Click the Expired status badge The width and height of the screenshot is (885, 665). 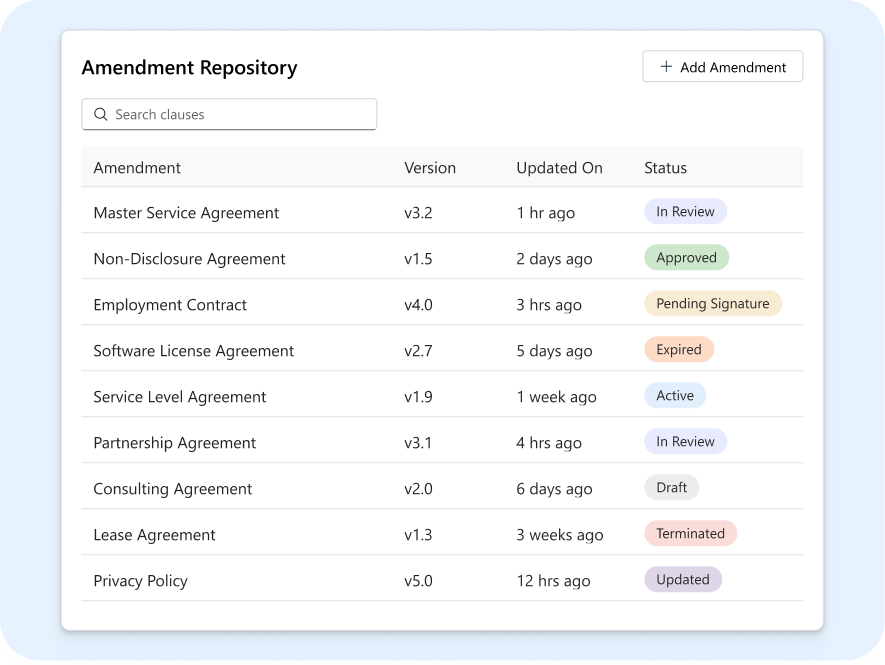(679, 349)
